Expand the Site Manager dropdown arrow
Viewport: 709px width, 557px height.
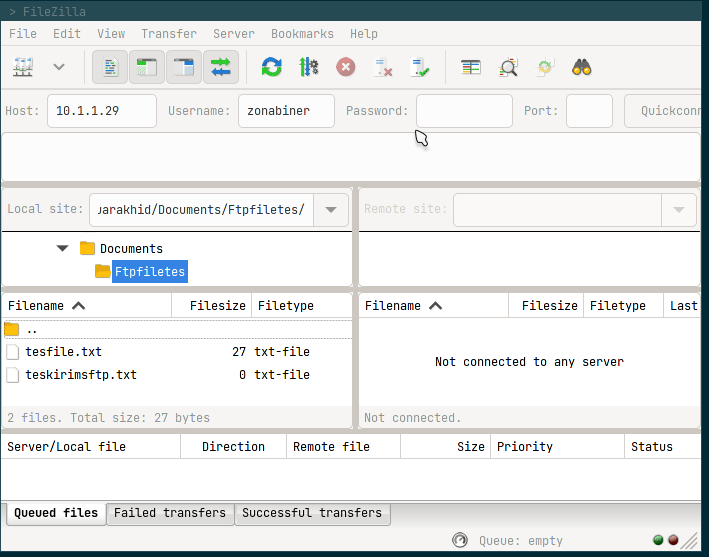click(59, 67)
